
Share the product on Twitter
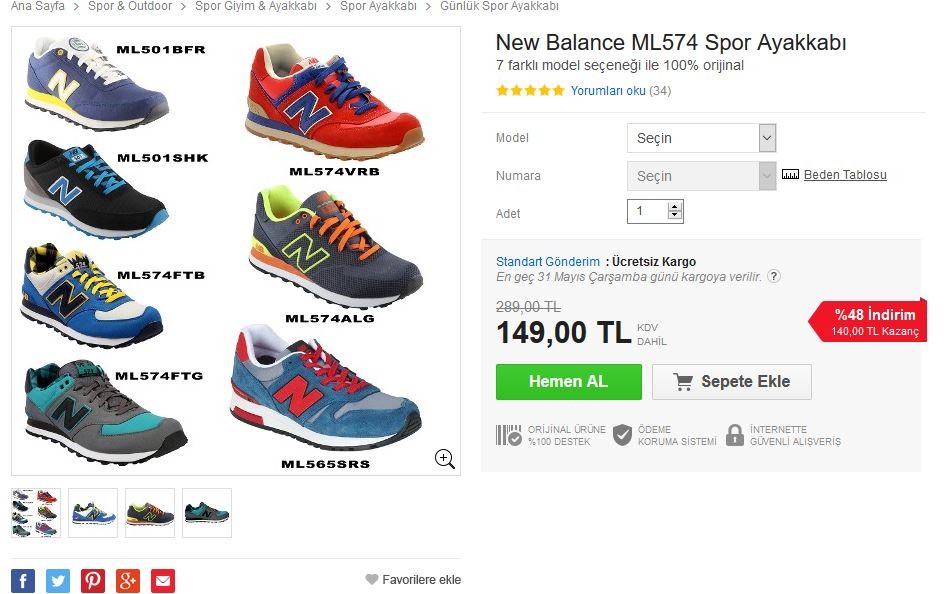[57, 580]
